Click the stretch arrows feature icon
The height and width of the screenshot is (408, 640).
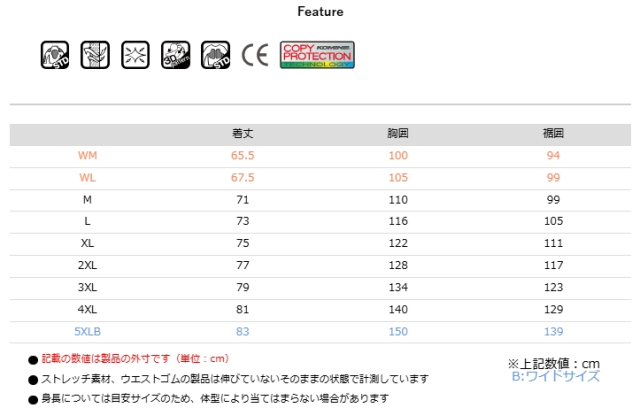pyautogui.click(x=136, y=55)
